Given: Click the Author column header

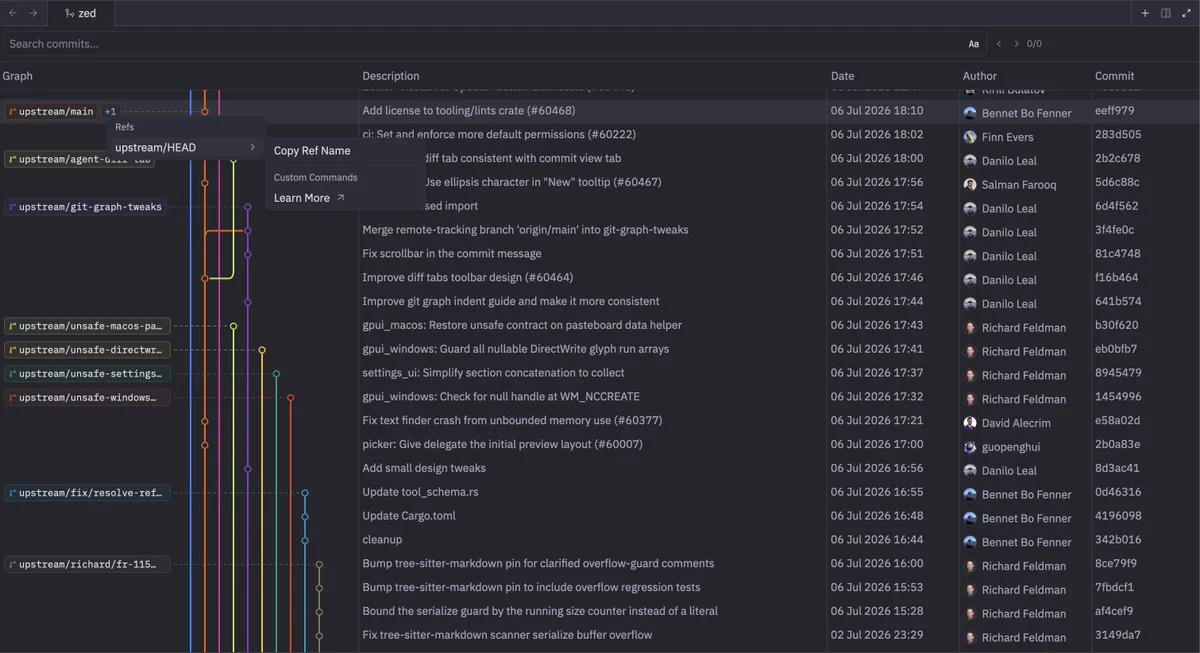Looking at the screenshot, I should pyautogui.click(x=980, y=76).
